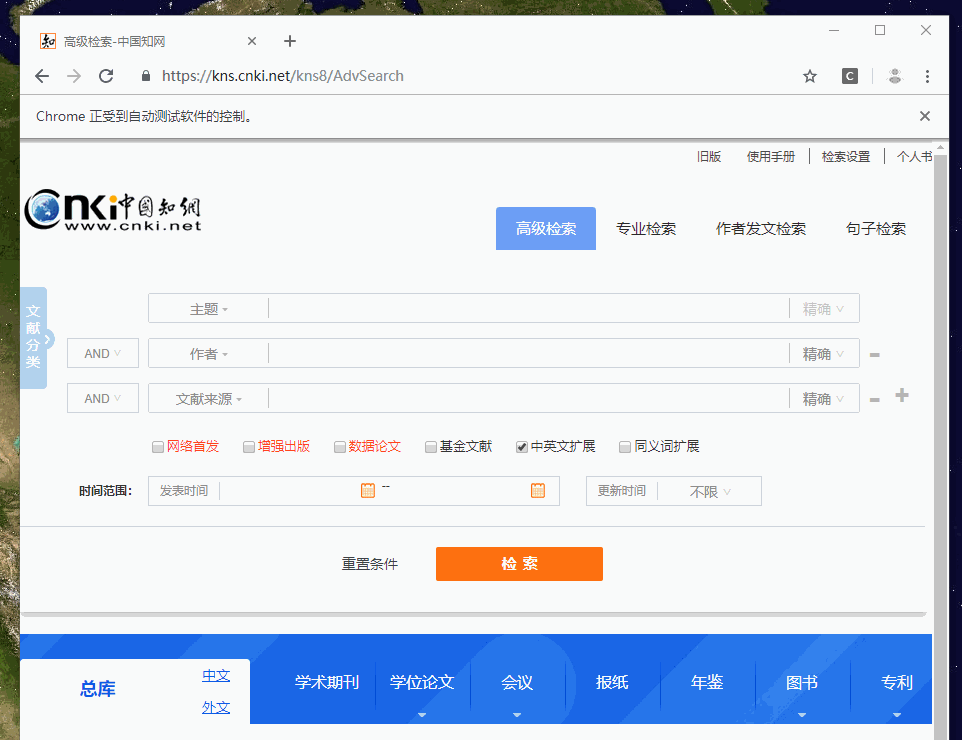Select the 专利 database tab

point(896,682)
